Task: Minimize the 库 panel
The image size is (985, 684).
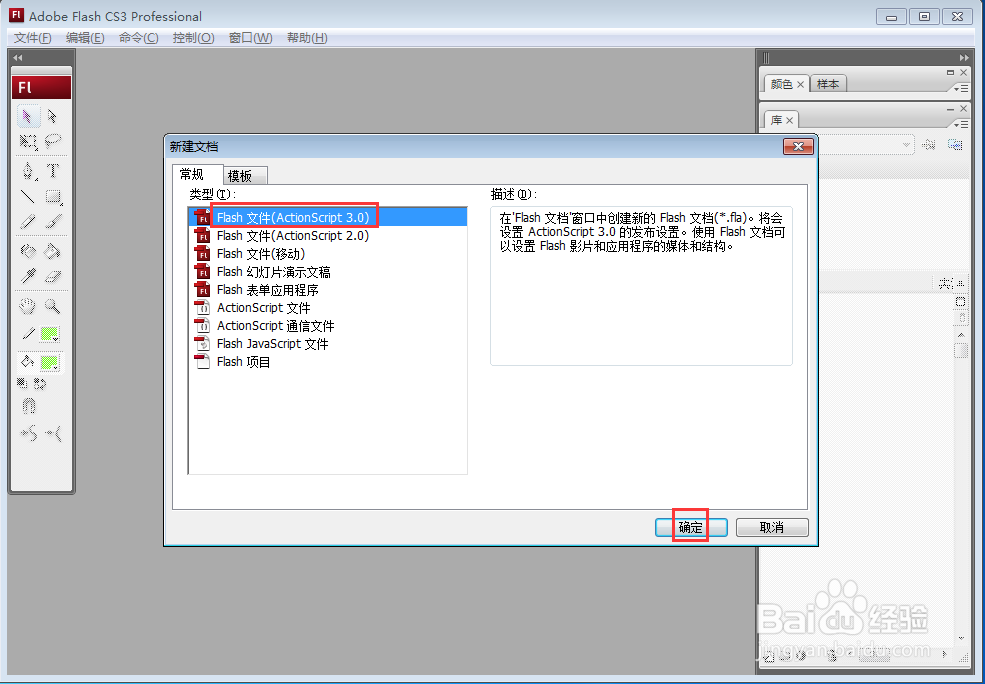Action: point(950,109)
